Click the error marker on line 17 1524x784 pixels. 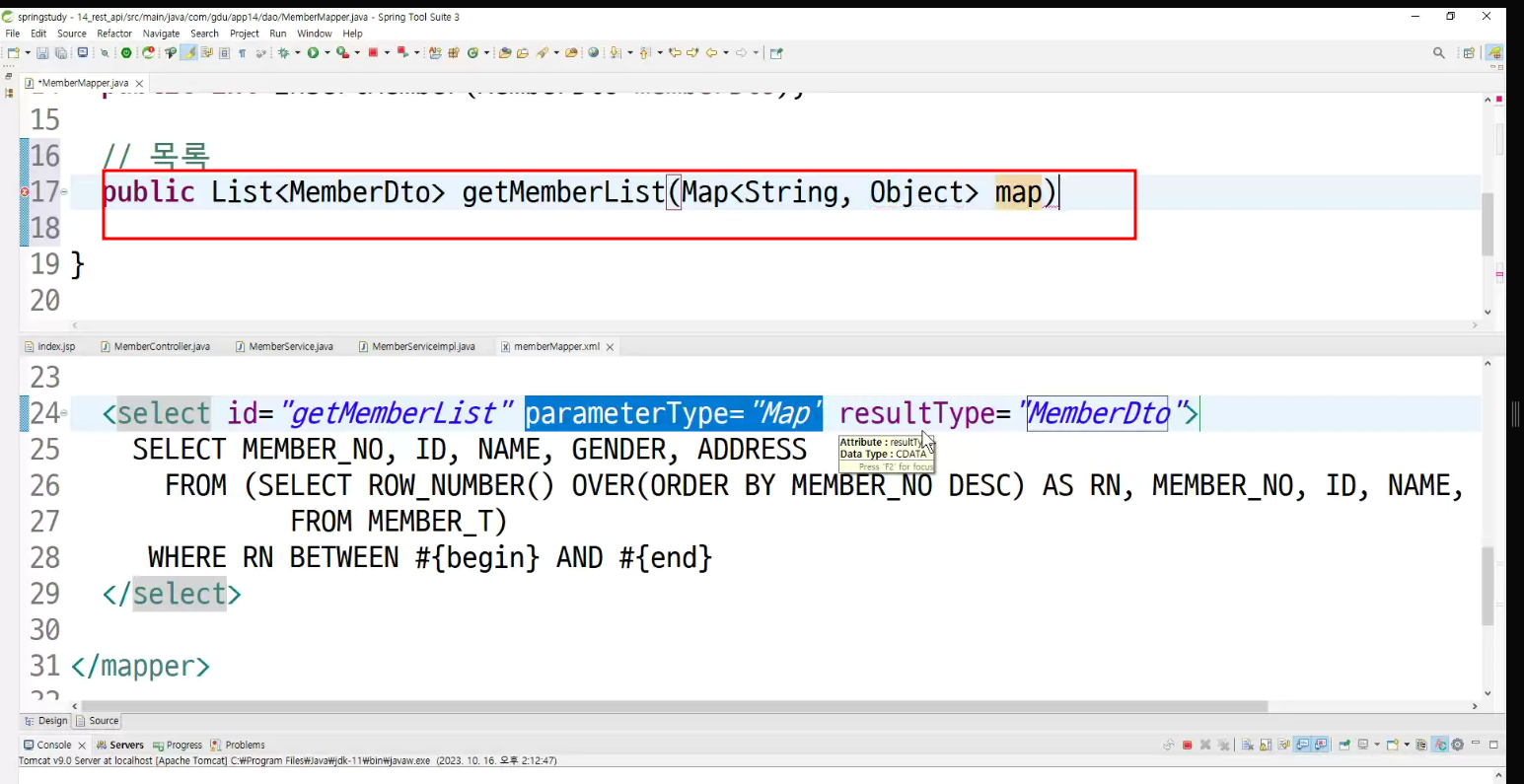pos(24,192)
